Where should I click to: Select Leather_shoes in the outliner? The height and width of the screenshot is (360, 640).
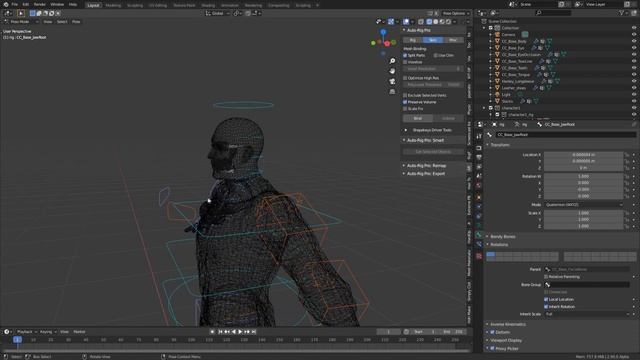pyautogui.click(x=514, y=88)
